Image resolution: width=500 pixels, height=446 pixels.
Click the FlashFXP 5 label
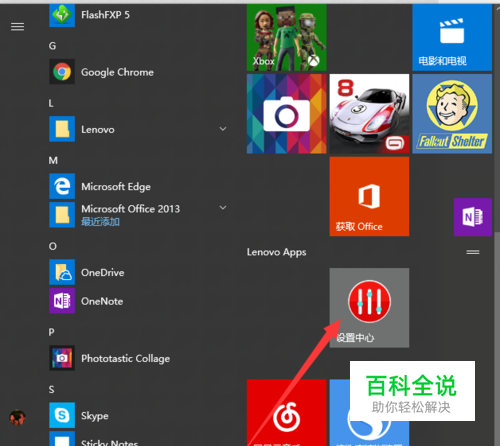(x=105, y=15)
